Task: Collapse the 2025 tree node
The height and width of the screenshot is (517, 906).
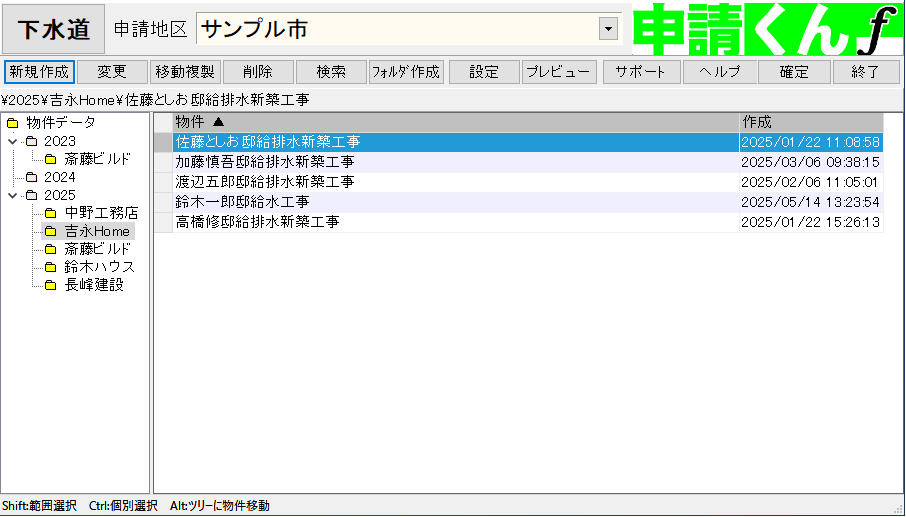Action: click(x=12, y=195)
